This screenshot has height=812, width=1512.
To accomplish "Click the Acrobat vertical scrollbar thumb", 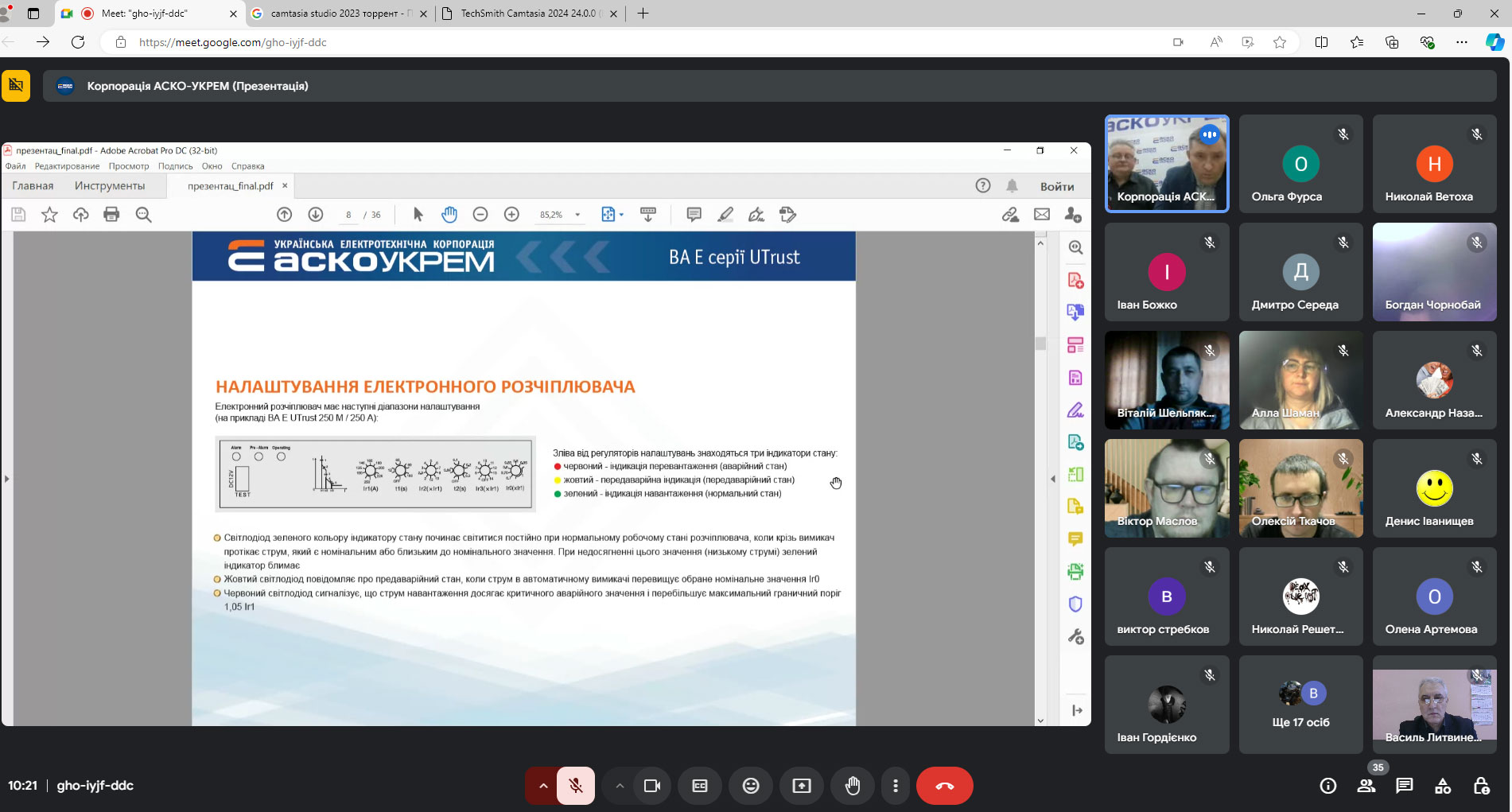I will coord(1040,344).
